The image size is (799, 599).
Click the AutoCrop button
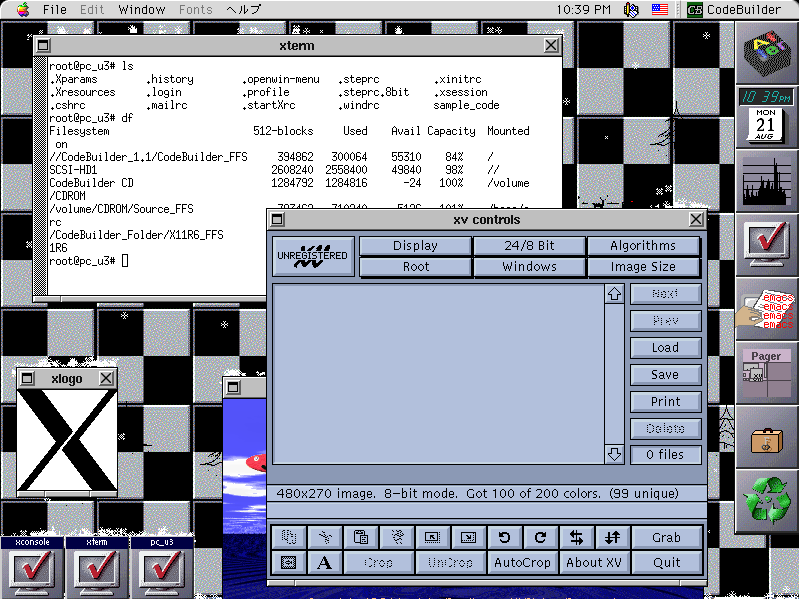pos(522,562)
